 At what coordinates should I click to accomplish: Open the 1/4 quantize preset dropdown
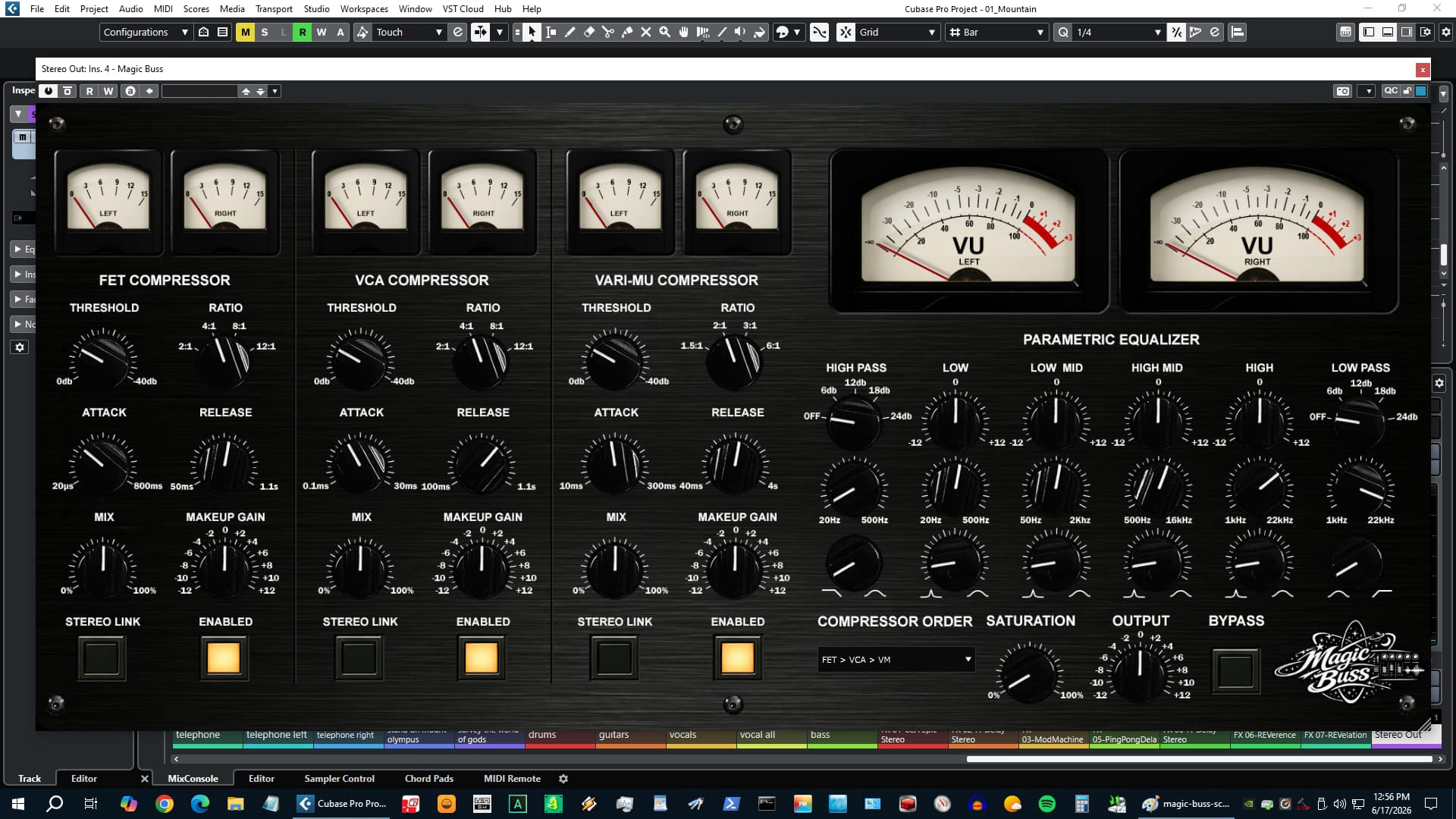coord(1119,32)
